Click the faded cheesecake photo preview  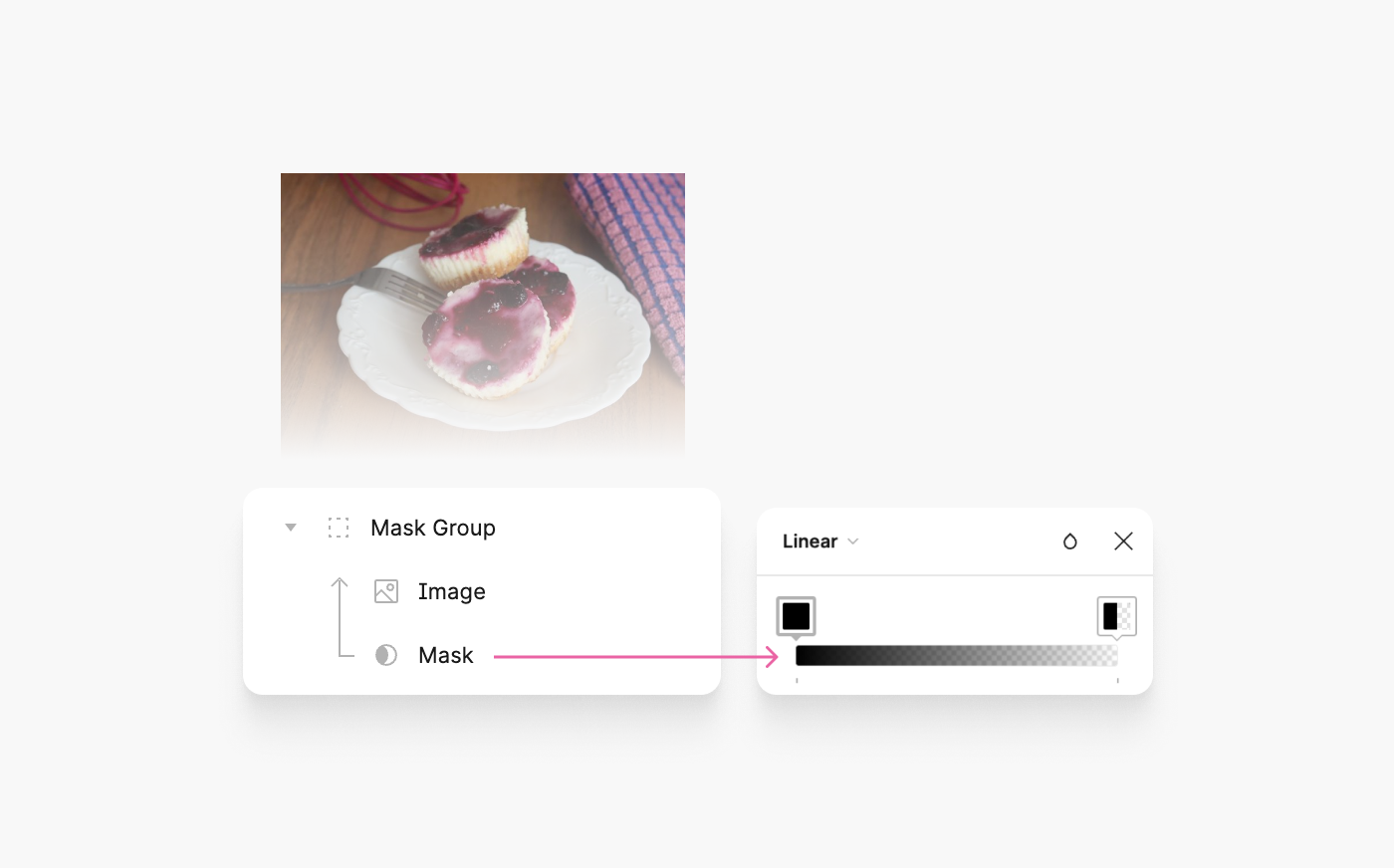pyautogui.click(x=483, y=316)
